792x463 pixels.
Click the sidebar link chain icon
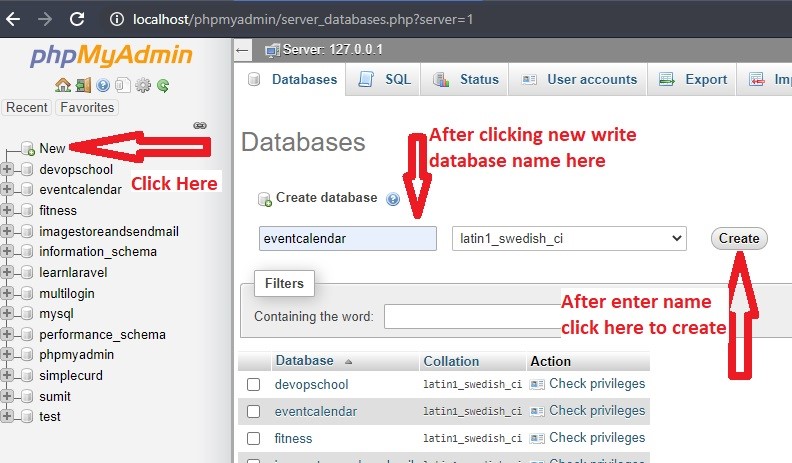point(199,126)
